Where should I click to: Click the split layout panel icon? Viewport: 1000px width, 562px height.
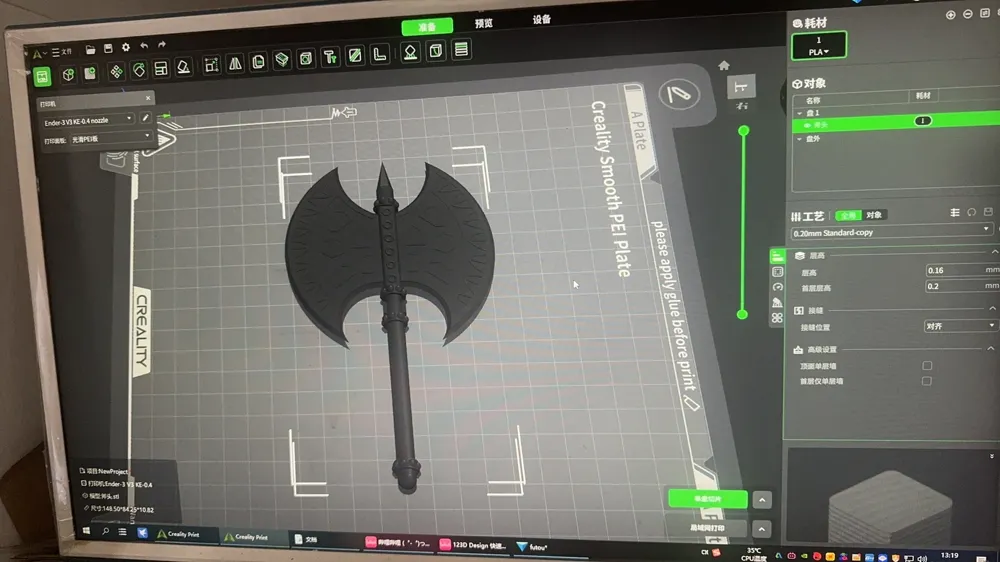click(161, 69)
